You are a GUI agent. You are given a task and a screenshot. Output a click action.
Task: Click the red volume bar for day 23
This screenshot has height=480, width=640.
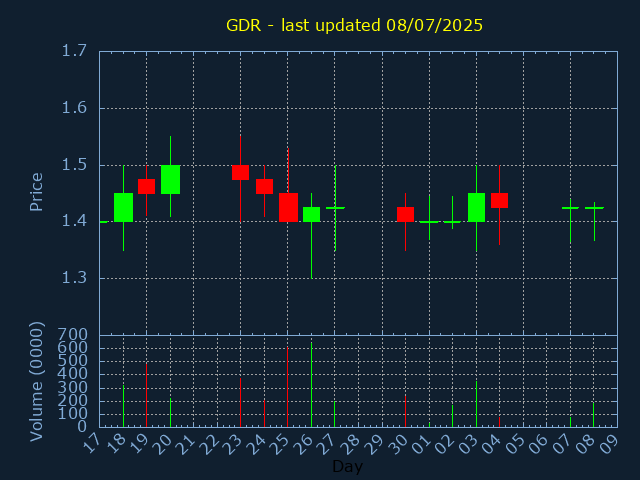pyautogui.click(x=240, y=402)
